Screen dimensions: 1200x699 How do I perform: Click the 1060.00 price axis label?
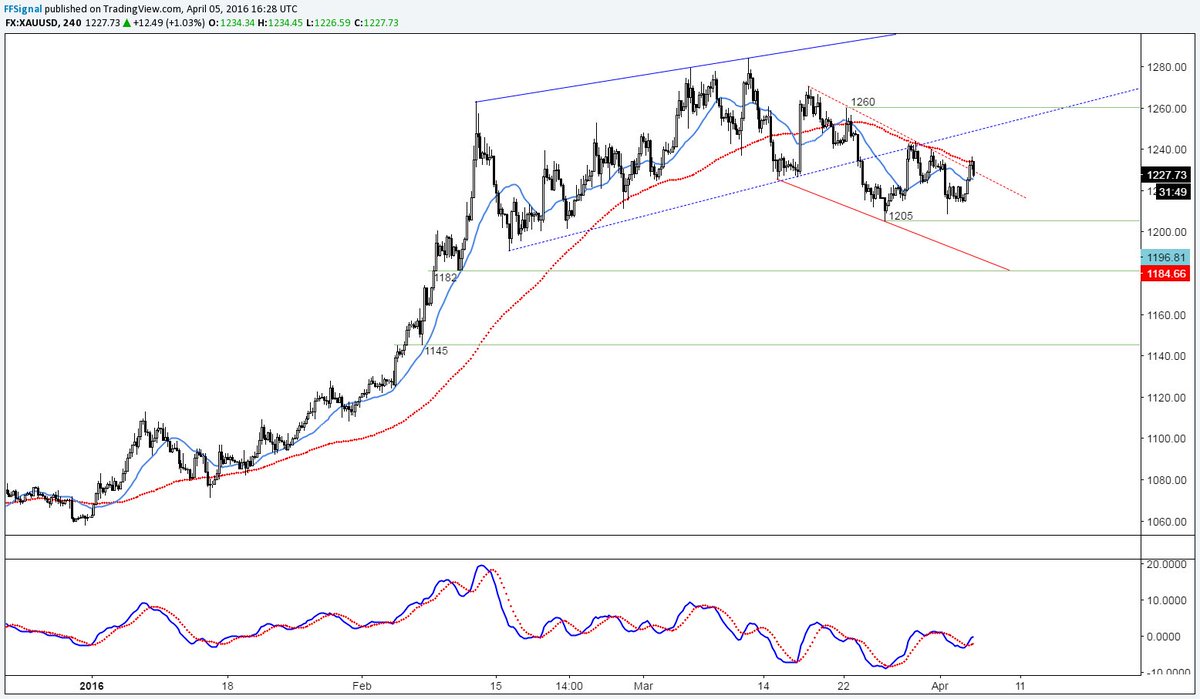pos(1167,522)
